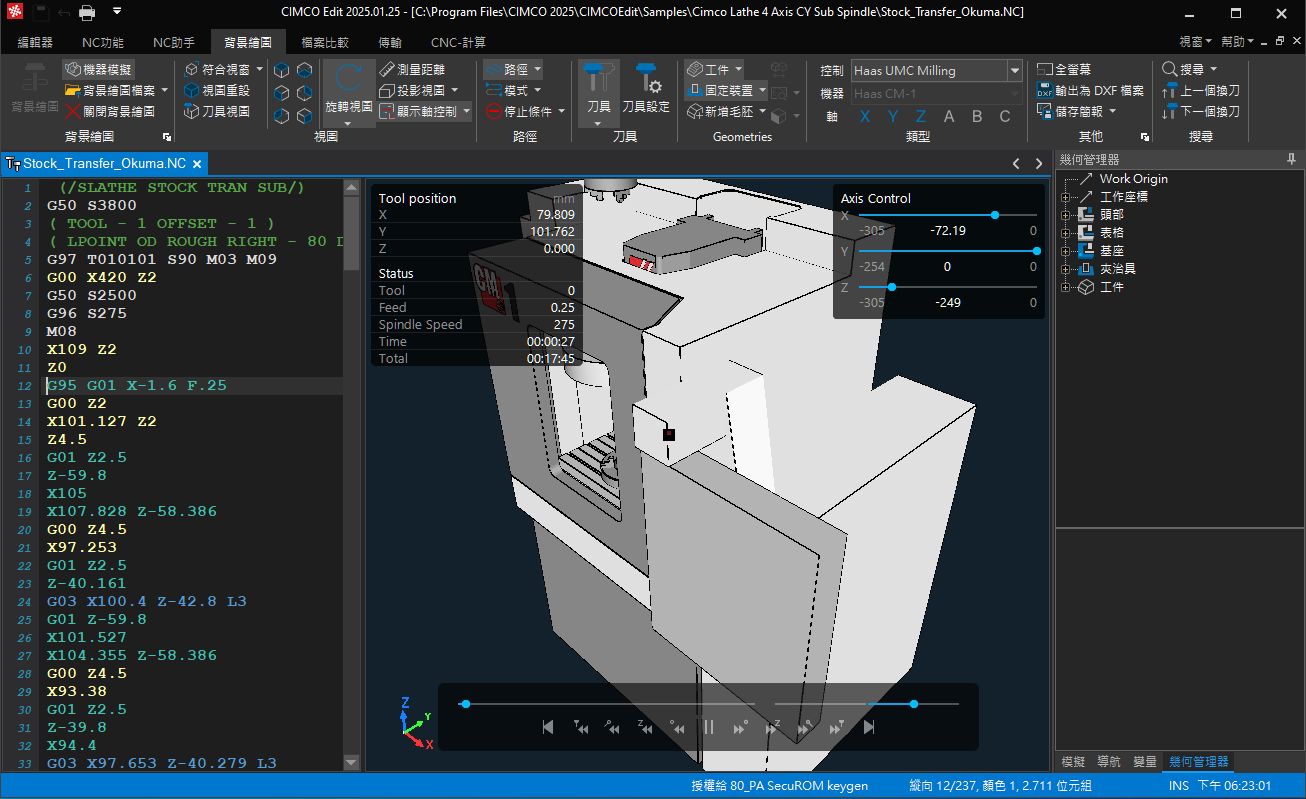Open the 幾何管理器 bottom panel tab
The image size is (1306, 799).
point(1197,762)
